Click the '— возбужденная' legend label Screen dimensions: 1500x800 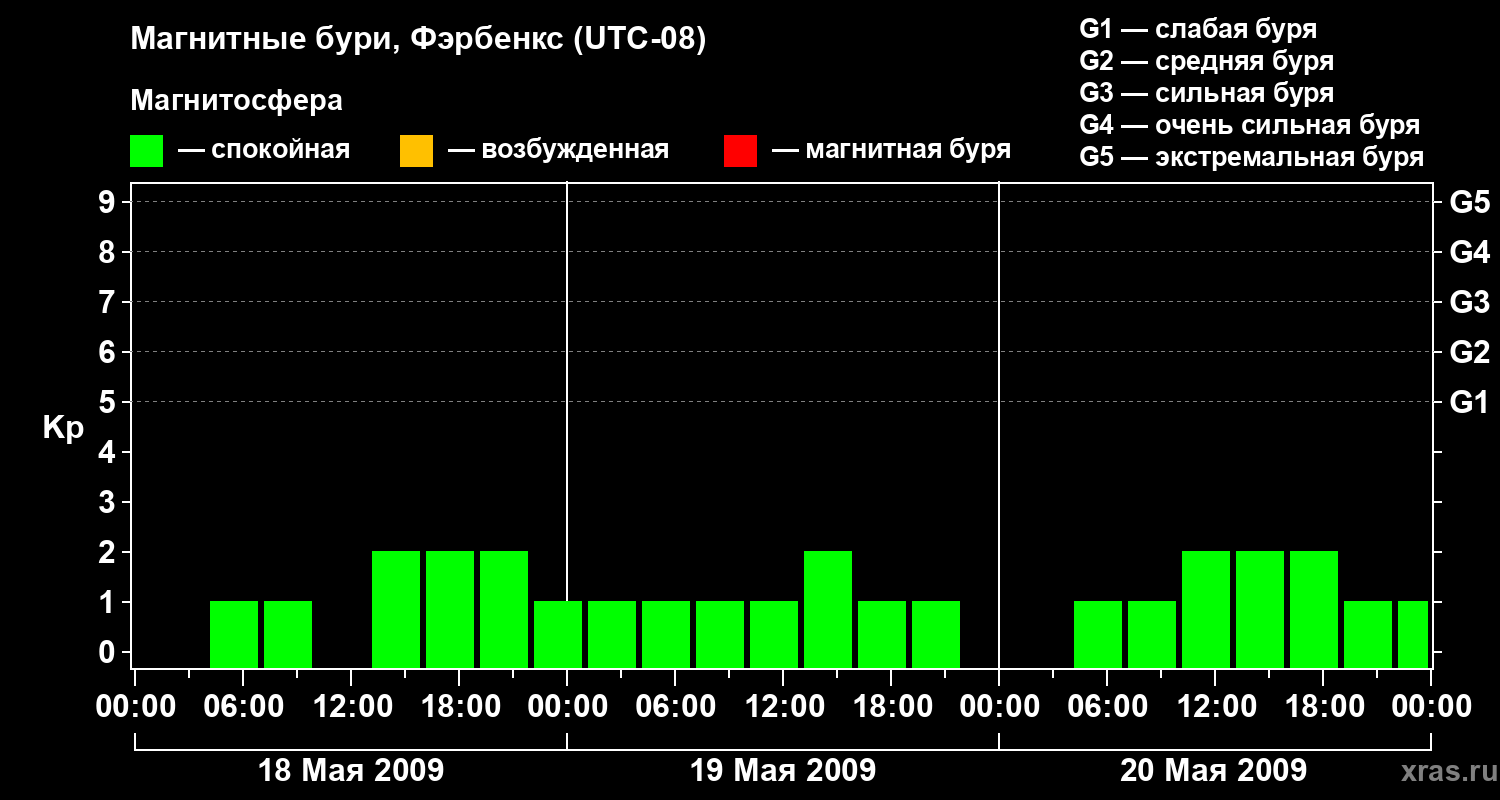click(x=558, y=150)
